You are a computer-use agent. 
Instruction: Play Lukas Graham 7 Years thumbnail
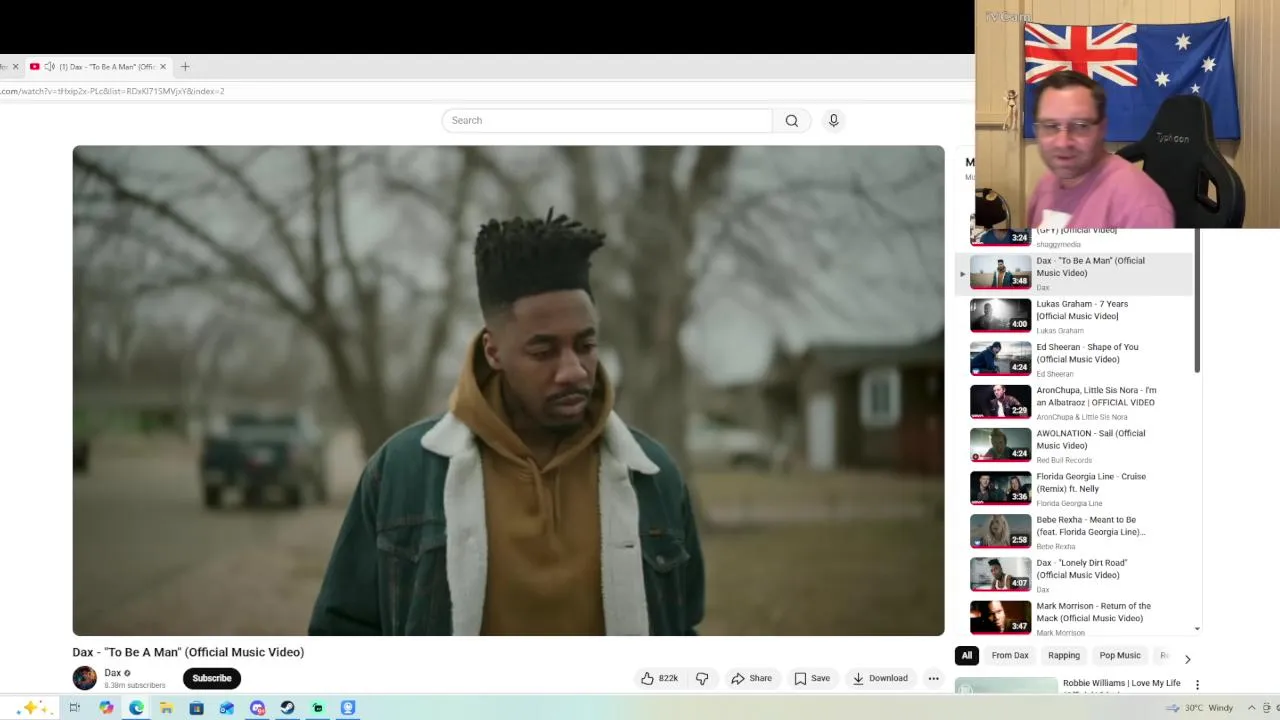1000,315
